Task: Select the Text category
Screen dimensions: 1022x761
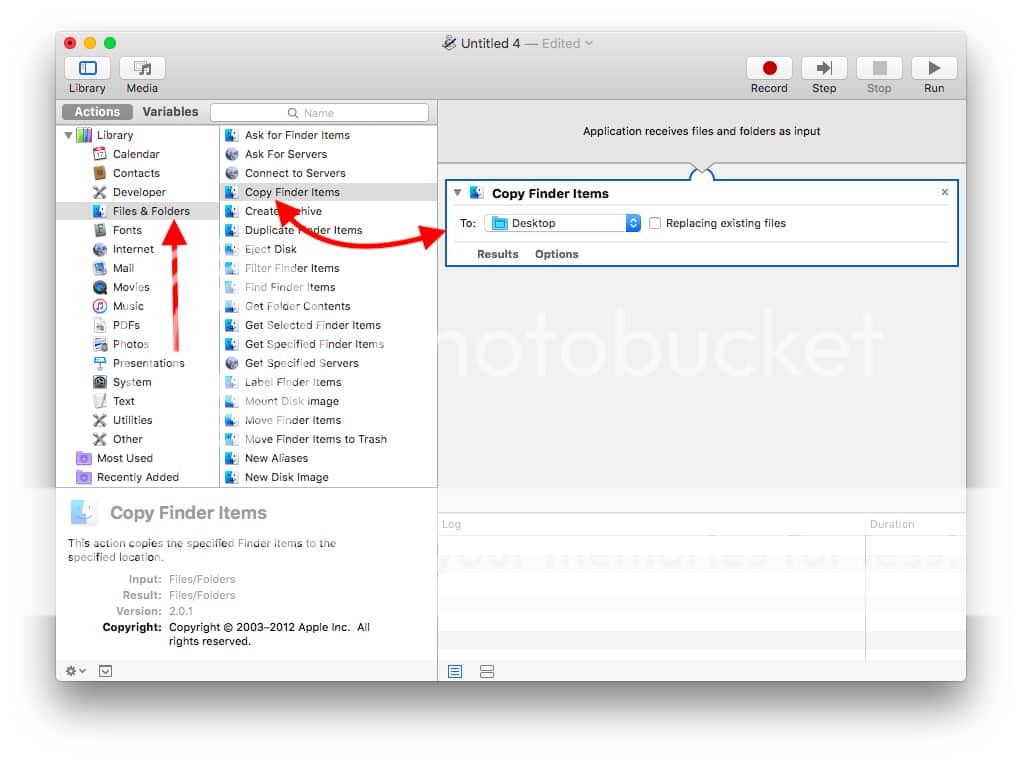Action: [138, 401]
